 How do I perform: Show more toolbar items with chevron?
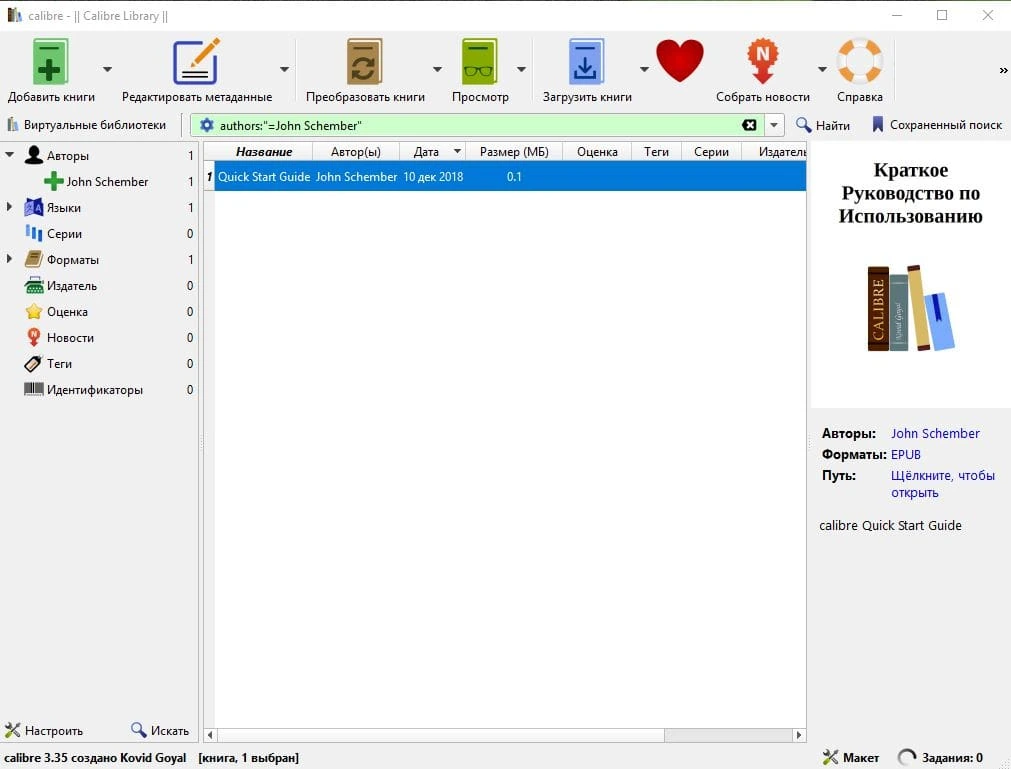click(1003, 70)
